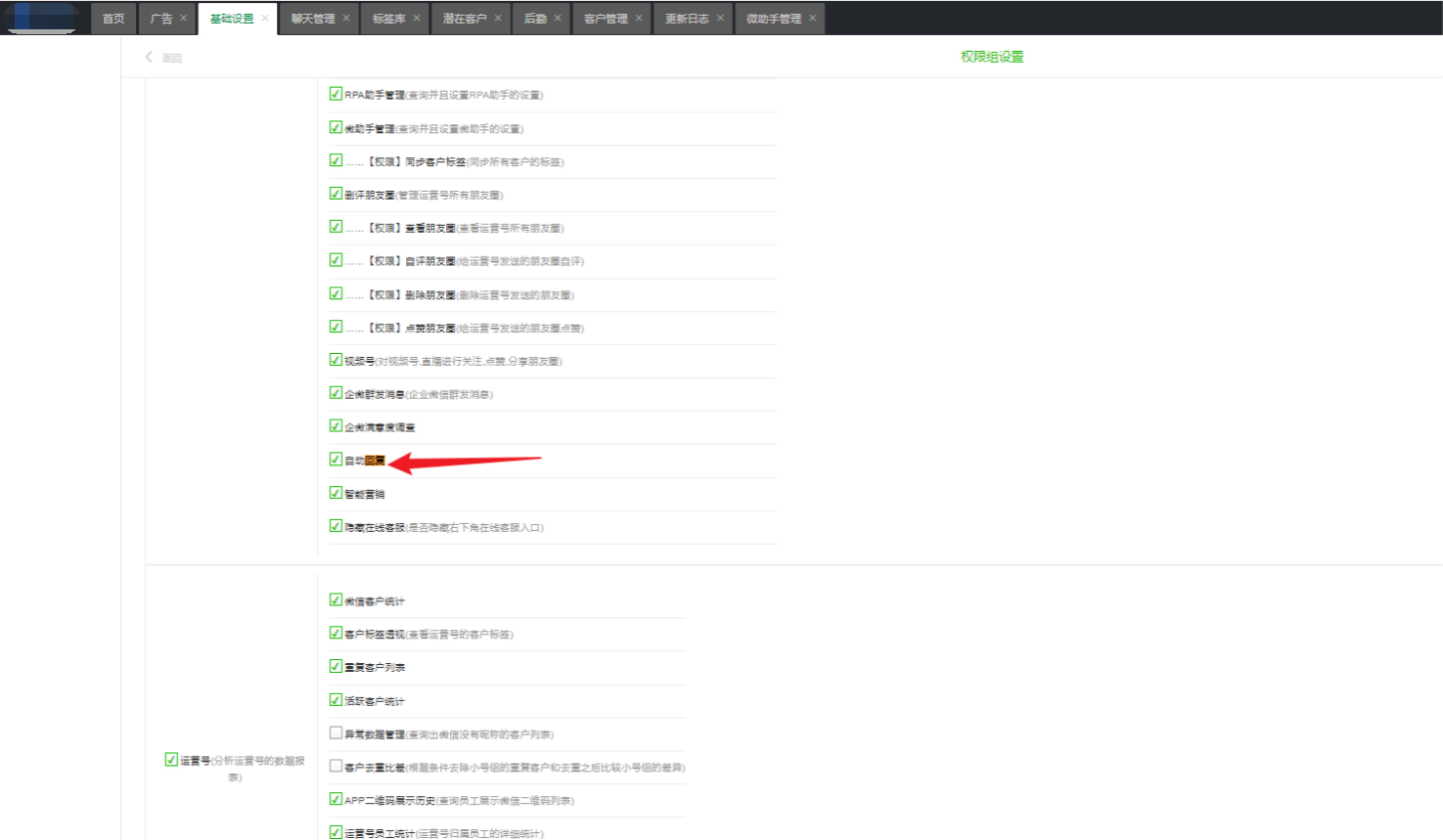The height and width of the screenshot is (840, 1443).
Task: Click the back chevron icon beside 返回
Action: [149, 58]
